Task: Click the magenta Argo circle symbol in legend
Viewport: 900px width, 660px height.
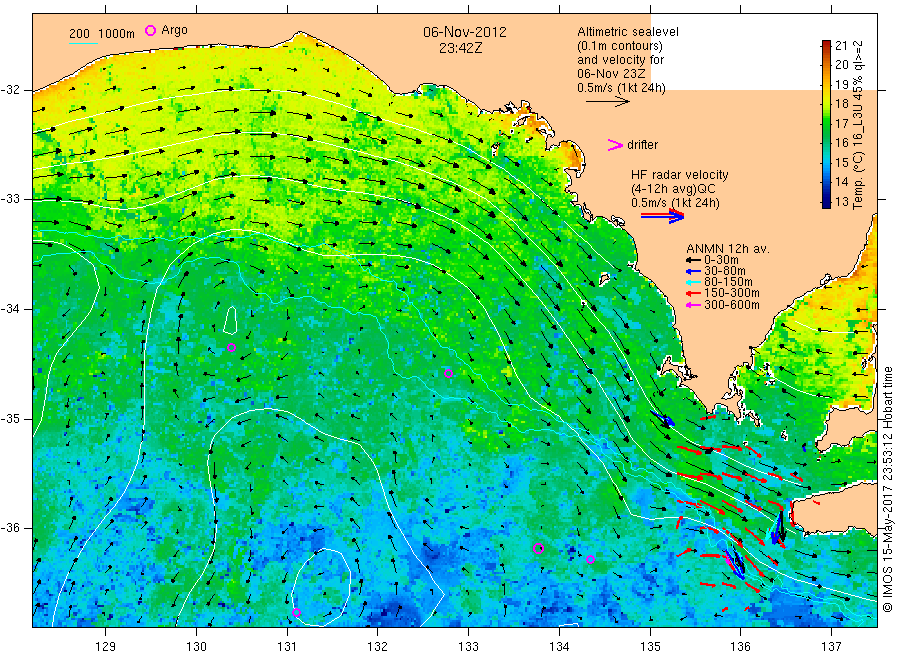Action: coord(150,30)
